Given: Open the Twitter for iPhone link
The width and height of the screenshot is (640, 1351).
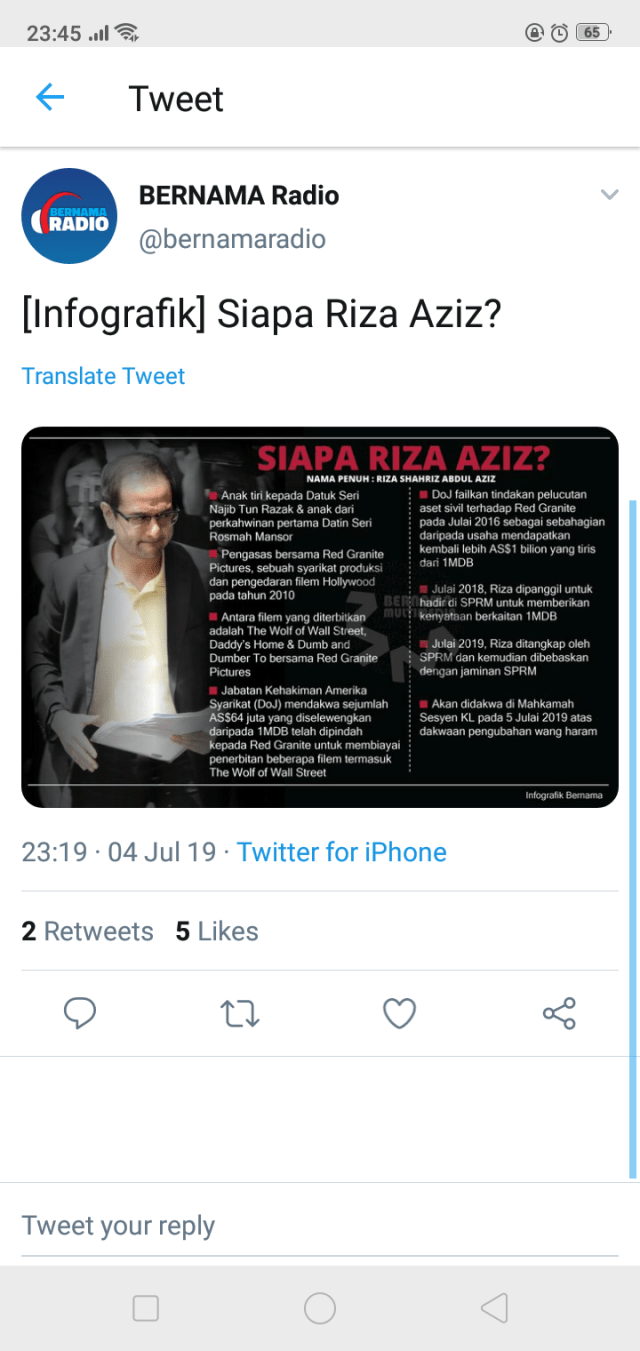Looking at the screenshot, I should tap(341, 852).
